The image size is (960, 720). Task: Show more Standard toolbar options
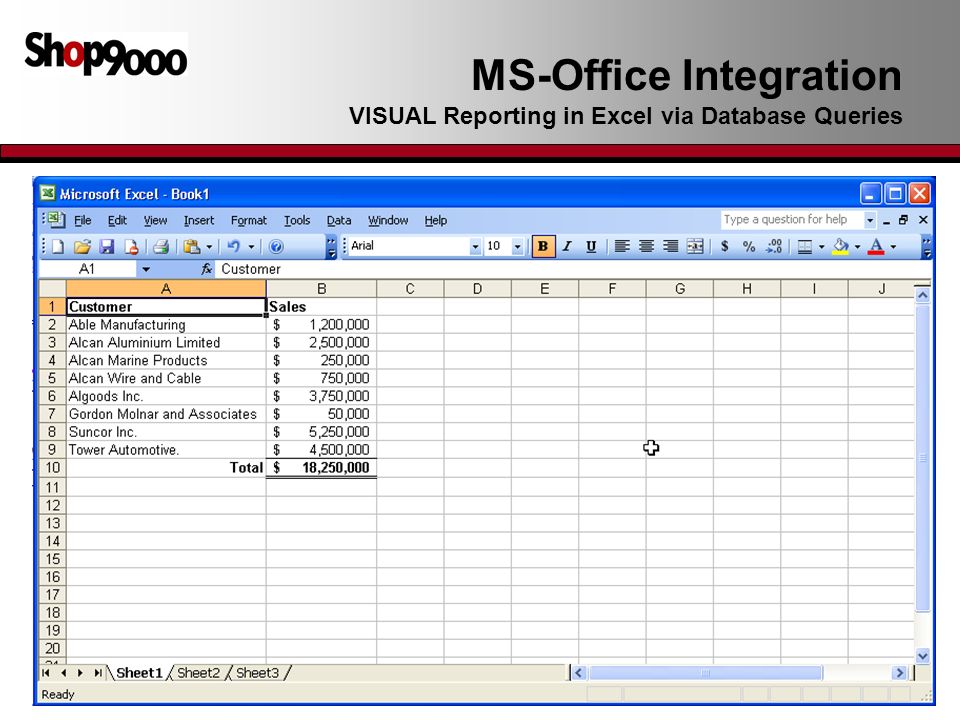(x=331, y=247)
